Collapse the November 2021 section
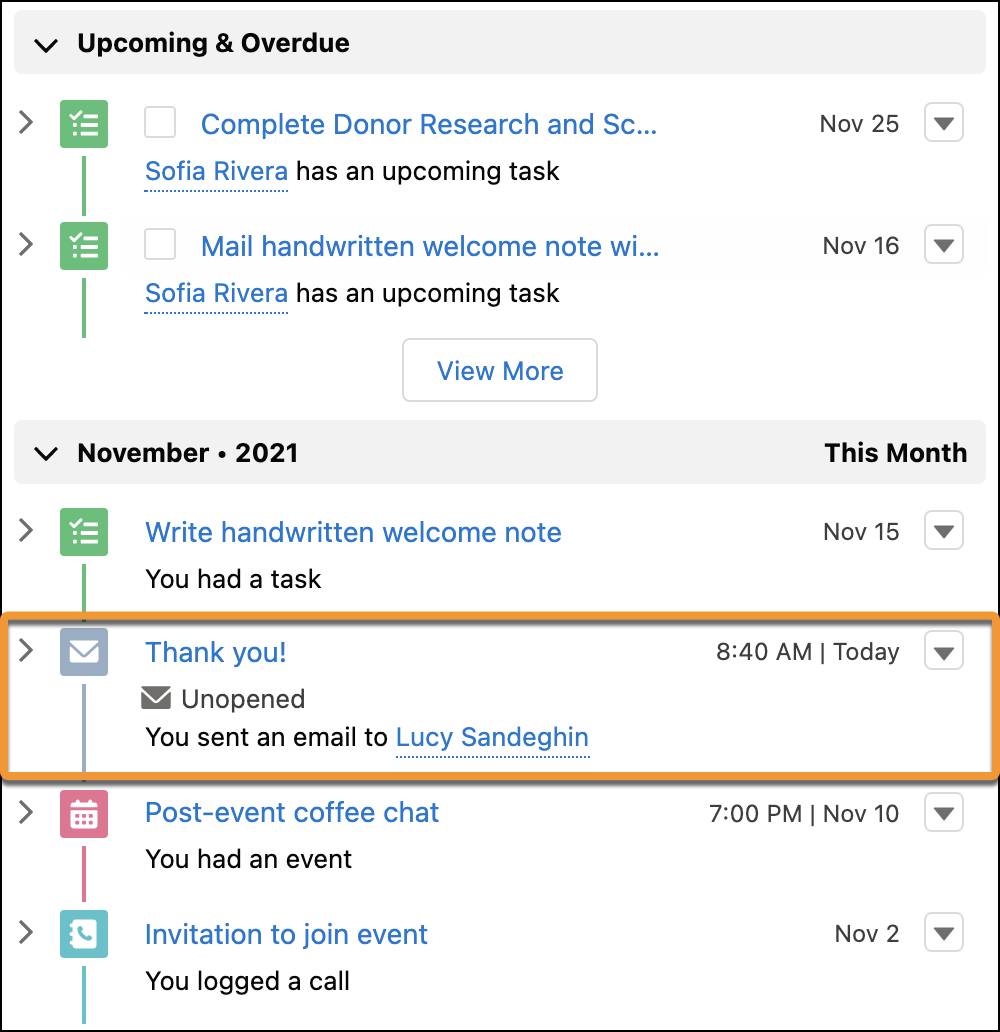 pos(45,453)
